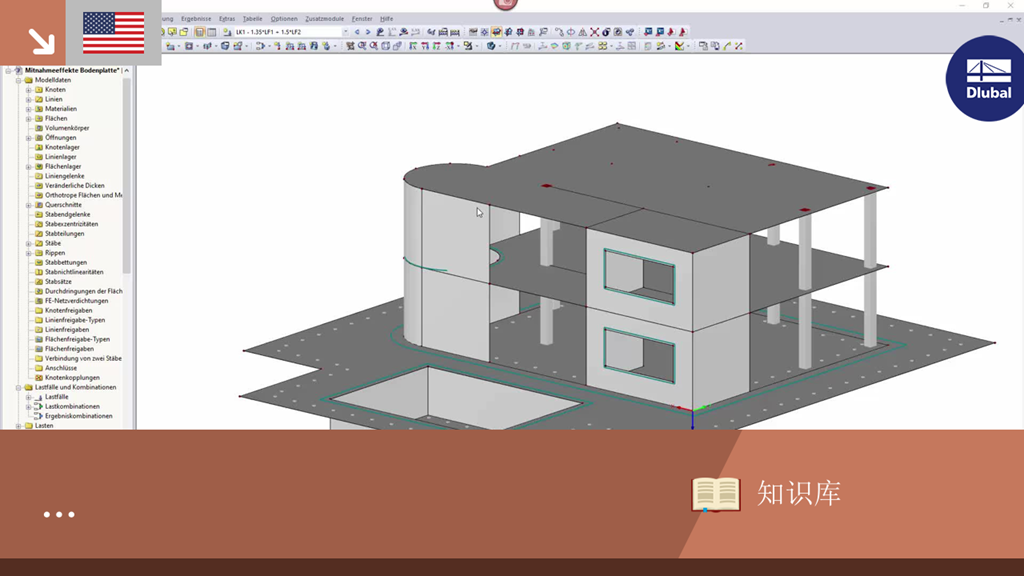Click the zoom window magnifier icon

[x=362, y=46]
